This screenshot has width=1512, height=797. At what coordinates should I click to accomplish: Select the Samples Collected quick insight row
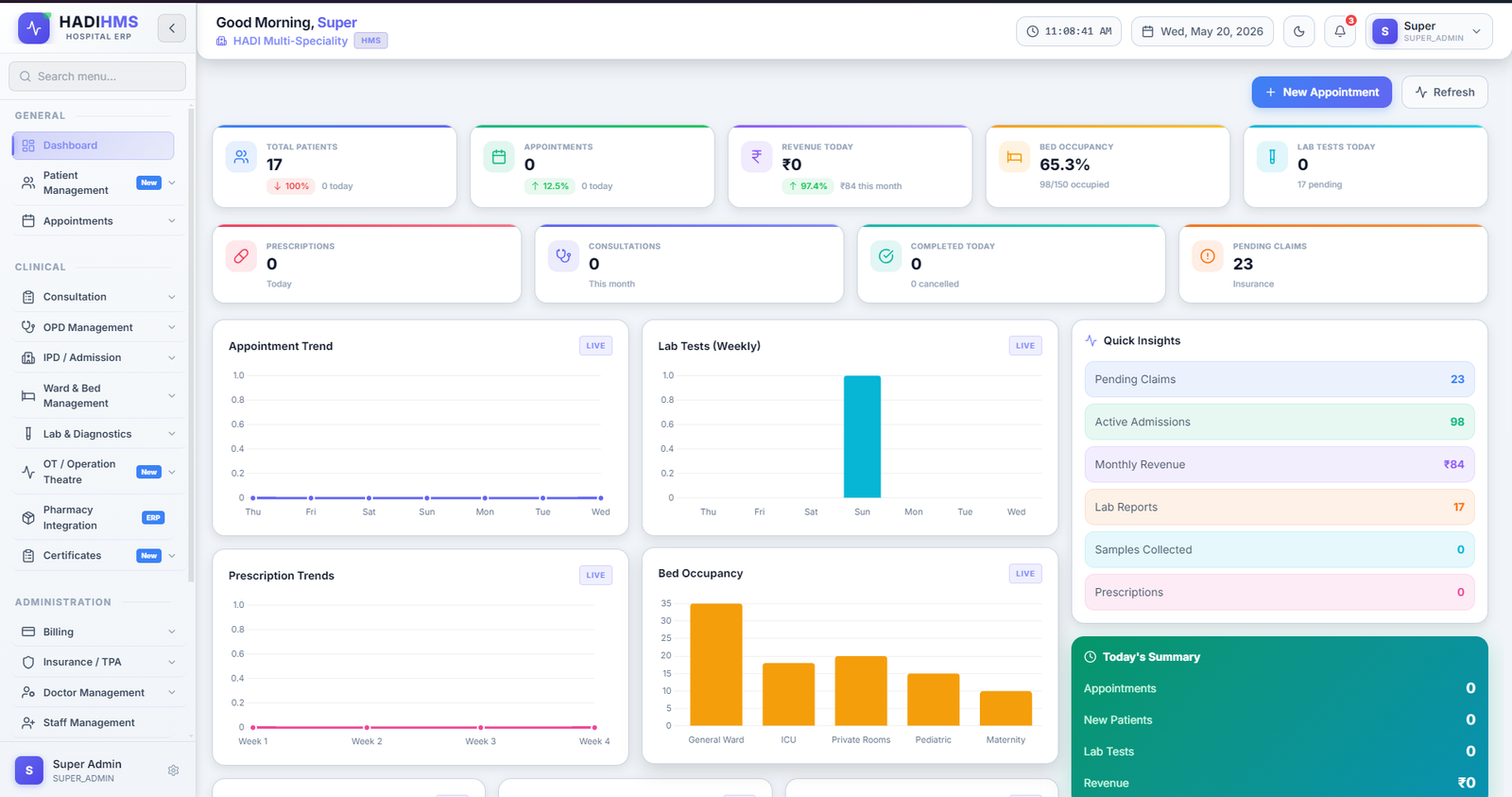pos(1280,549)
